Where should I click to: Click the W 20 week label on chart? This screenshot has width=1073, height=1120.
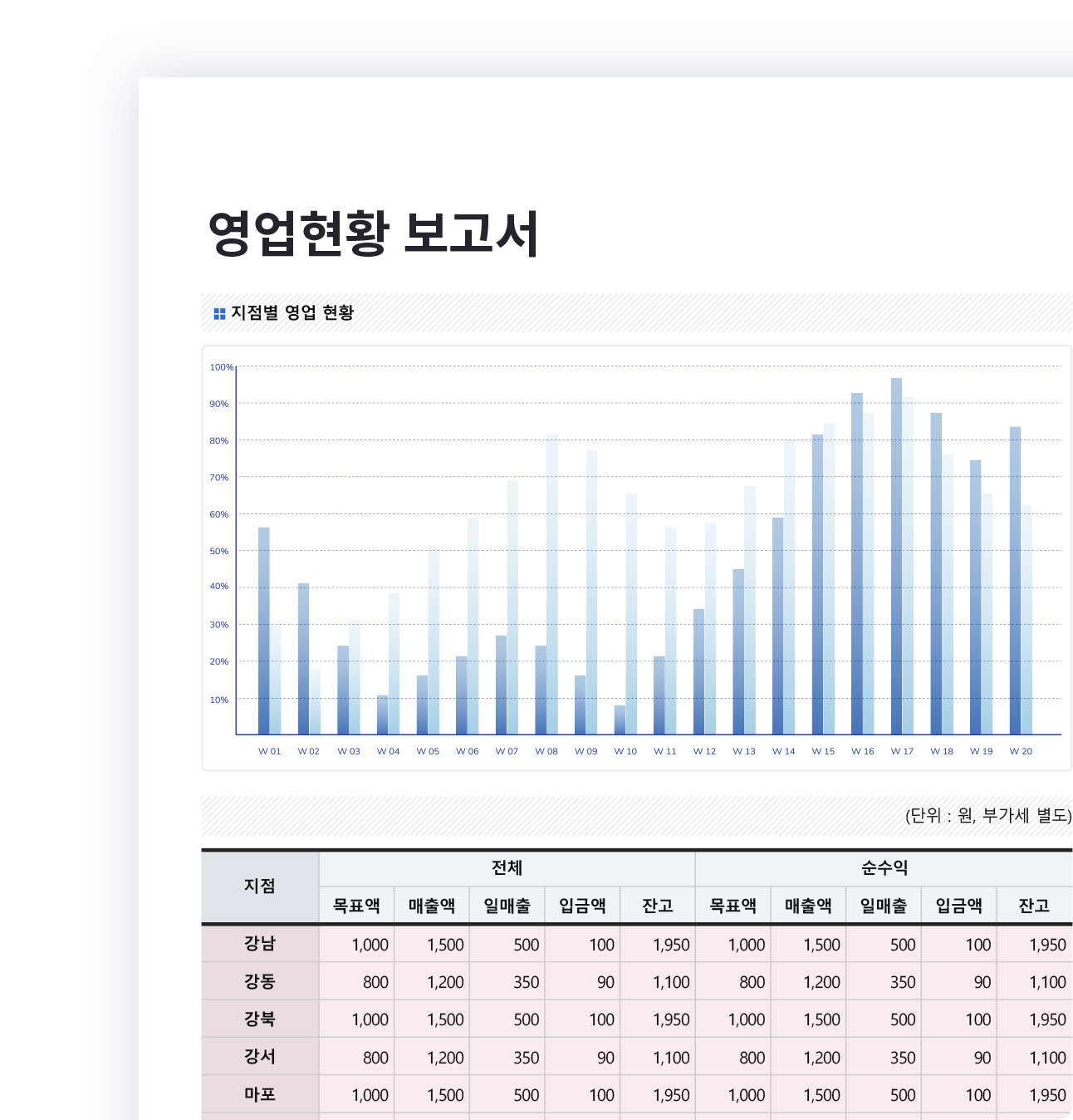point(1021,751)
